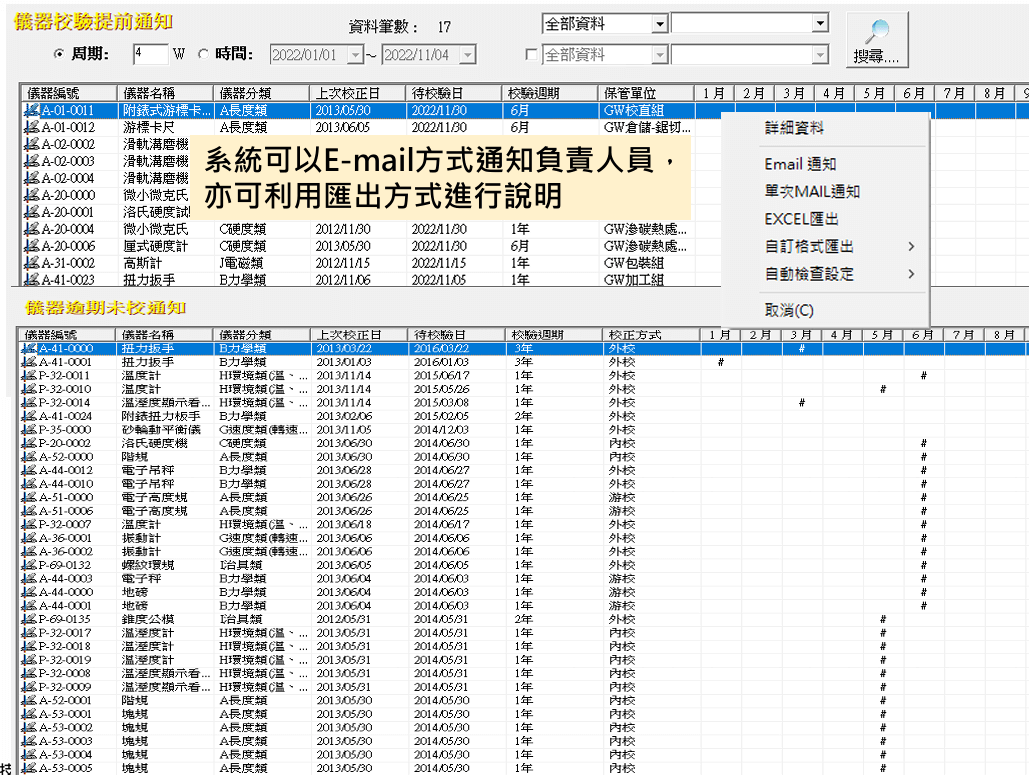Open the start date 2022/01/01 dropdown

355,55
